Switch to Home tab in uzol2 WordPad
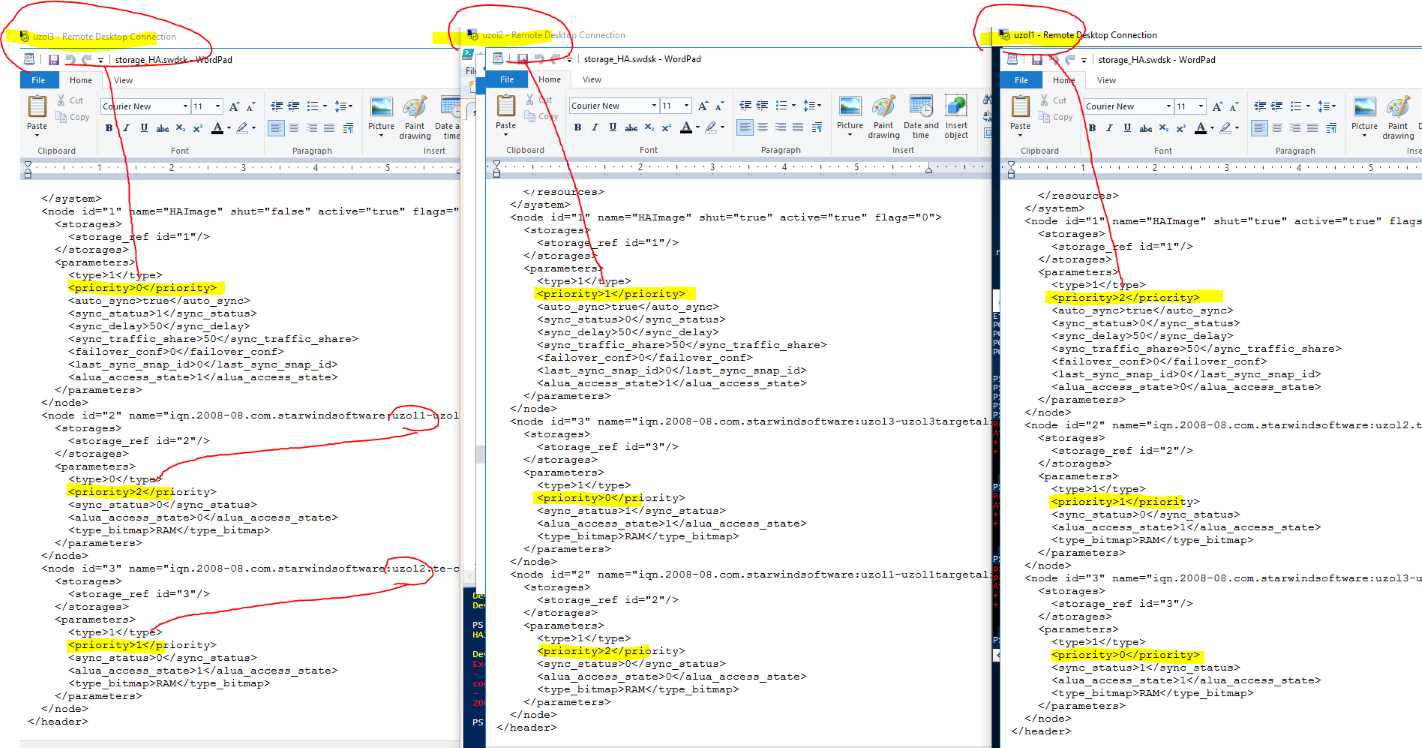Screen dimensions: 1422x748 tap(550, 80)
